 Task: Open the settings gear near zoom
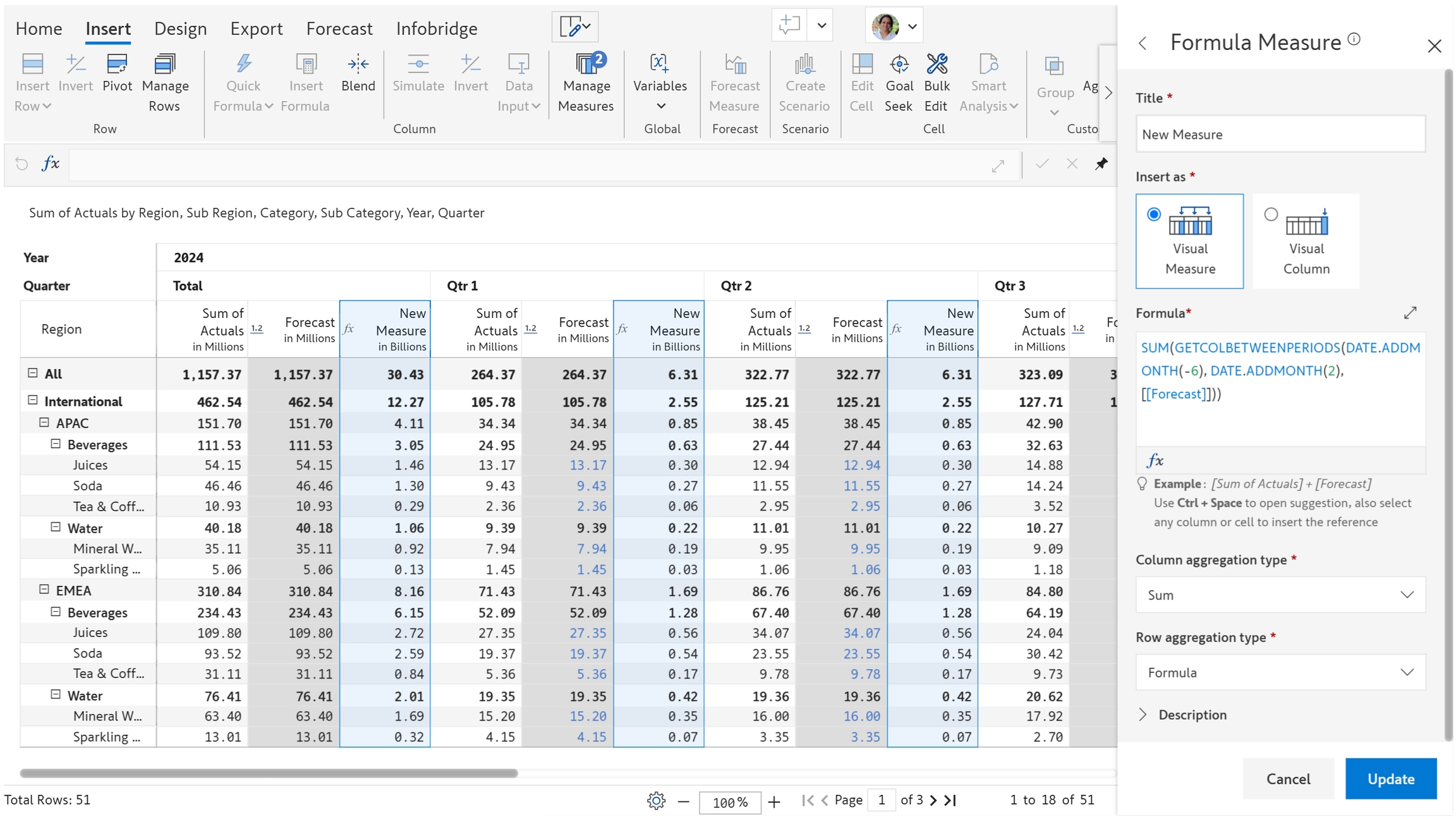[x=656, y=801]
